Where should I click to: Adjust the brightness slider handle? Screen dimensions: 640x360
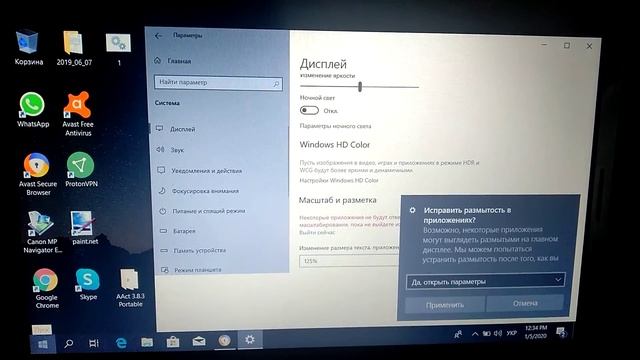(360, 87)
